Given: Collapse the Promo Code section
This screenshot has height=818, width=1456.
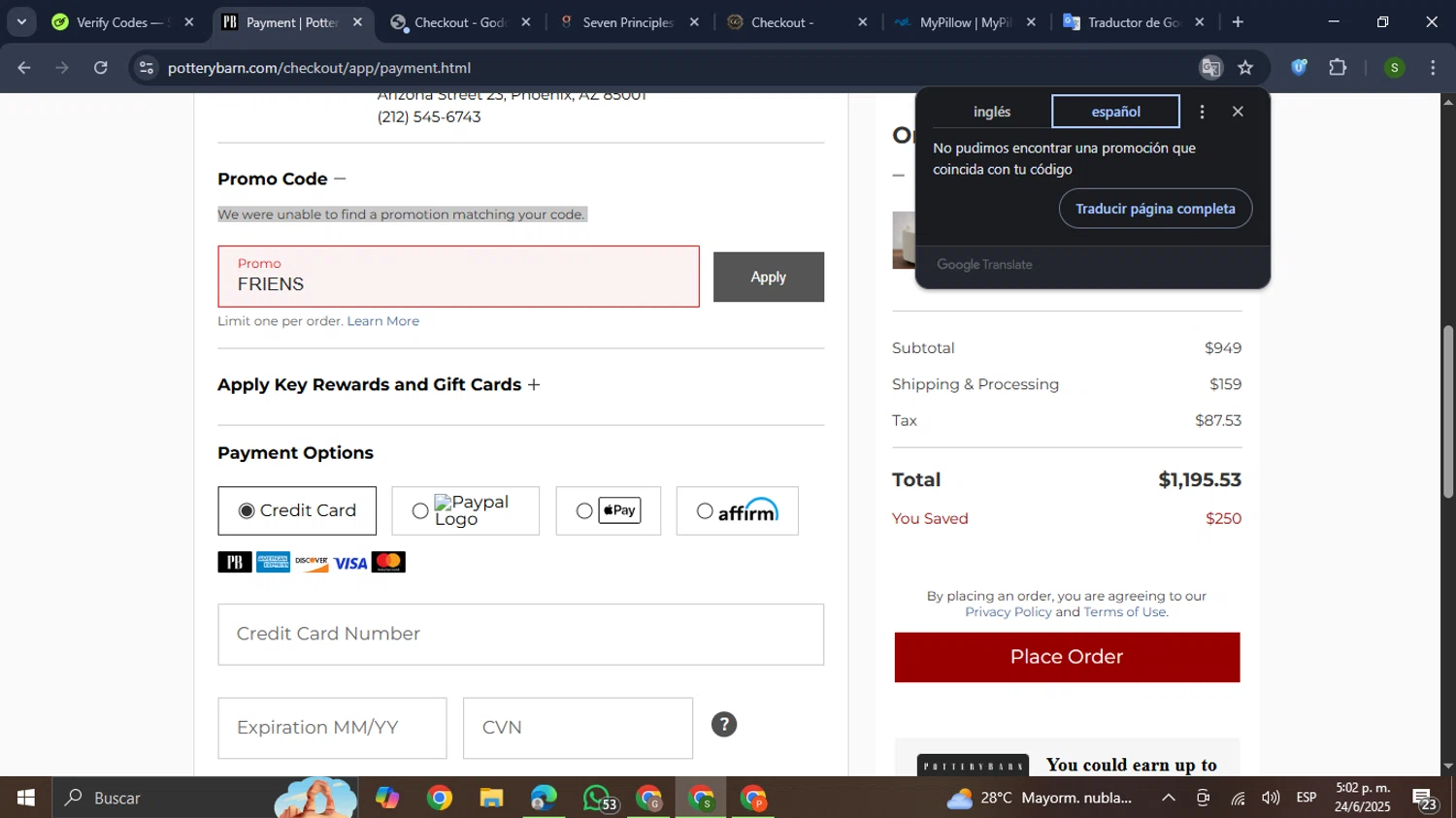Looking at the screenshot, I should (x=340, y=179).
